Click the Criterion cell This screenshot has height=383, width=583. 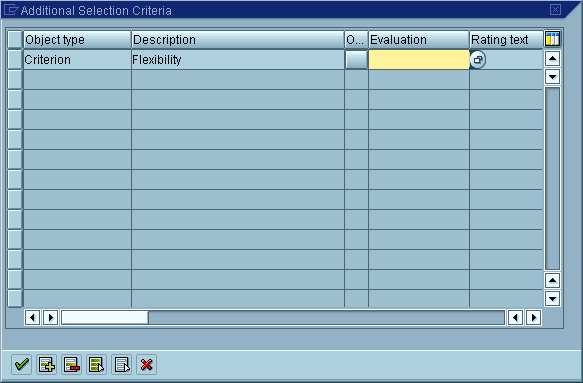(x=77, y=59)
